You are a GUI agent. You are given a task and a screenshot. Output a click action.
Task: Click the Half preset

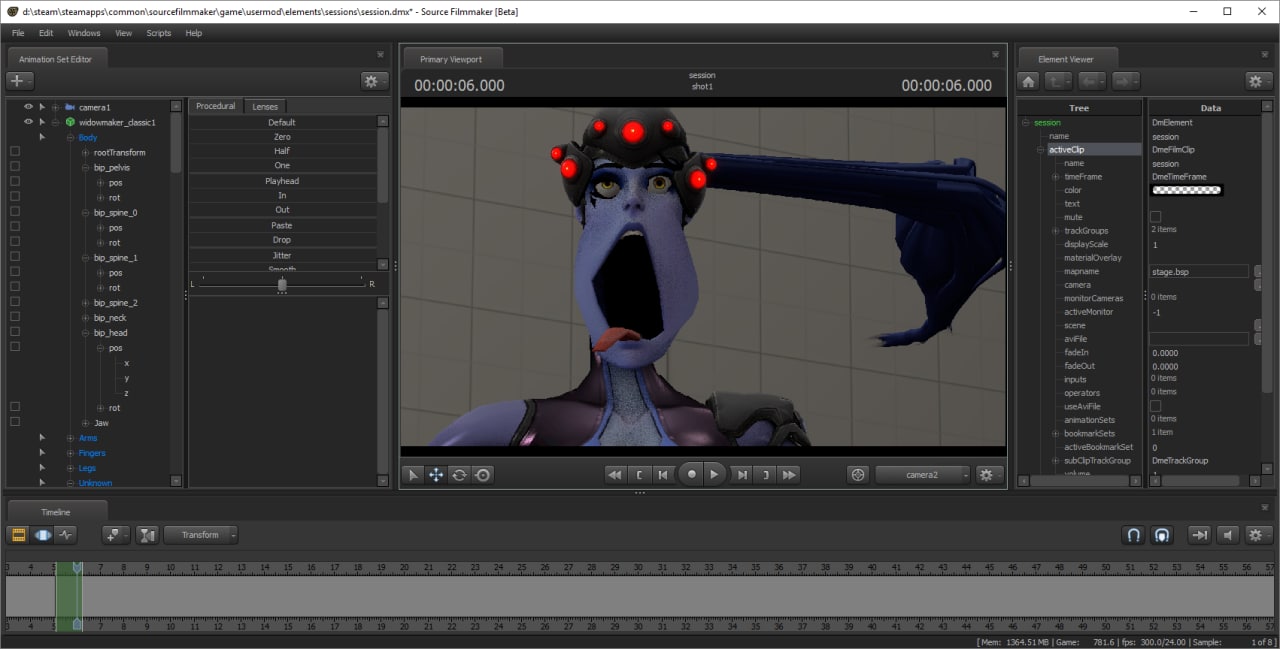(x=282, y=151)
